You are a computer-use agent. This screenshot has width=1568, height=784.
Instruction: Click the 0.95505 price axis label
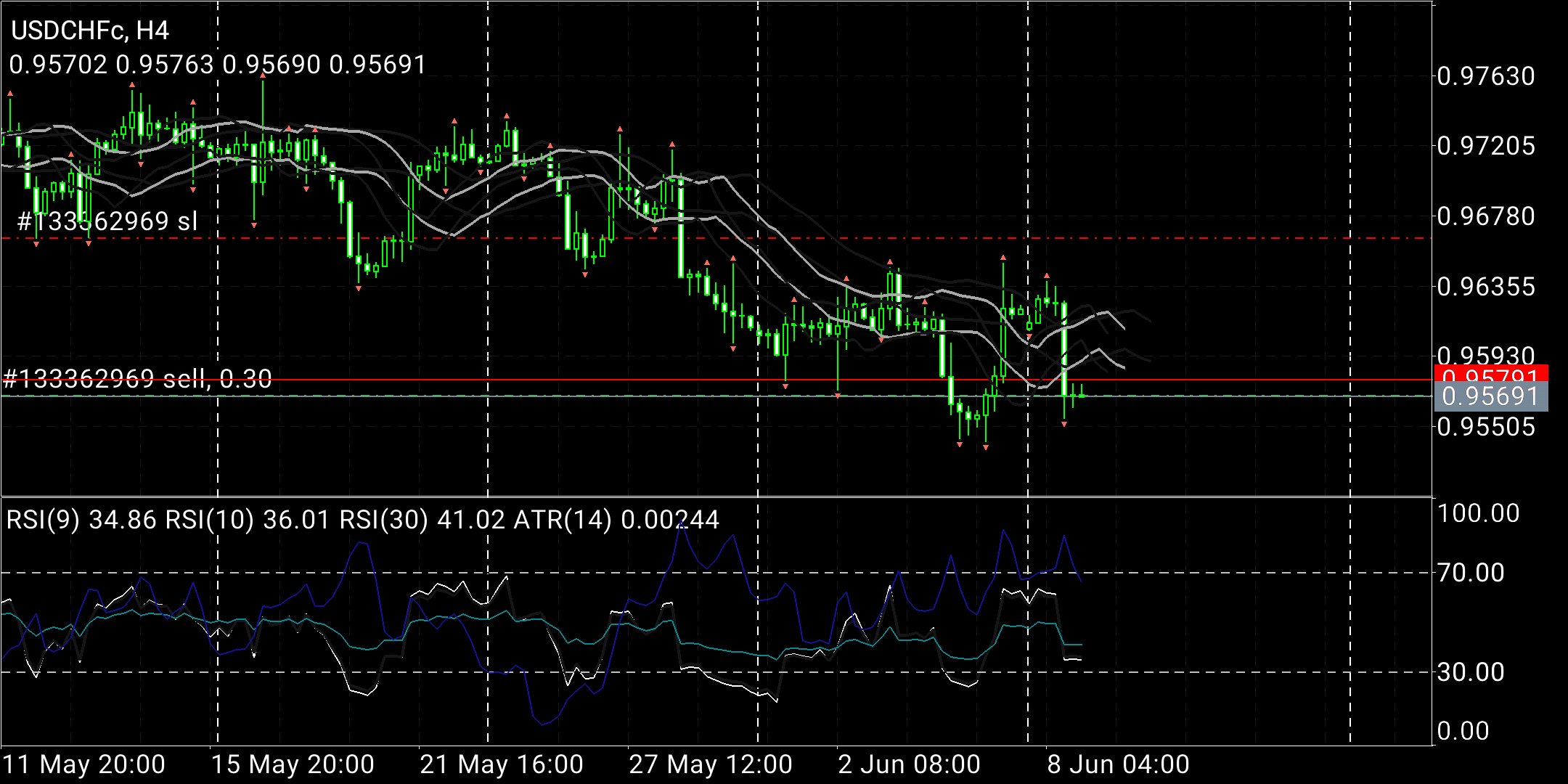click(x=1486, y=426)
